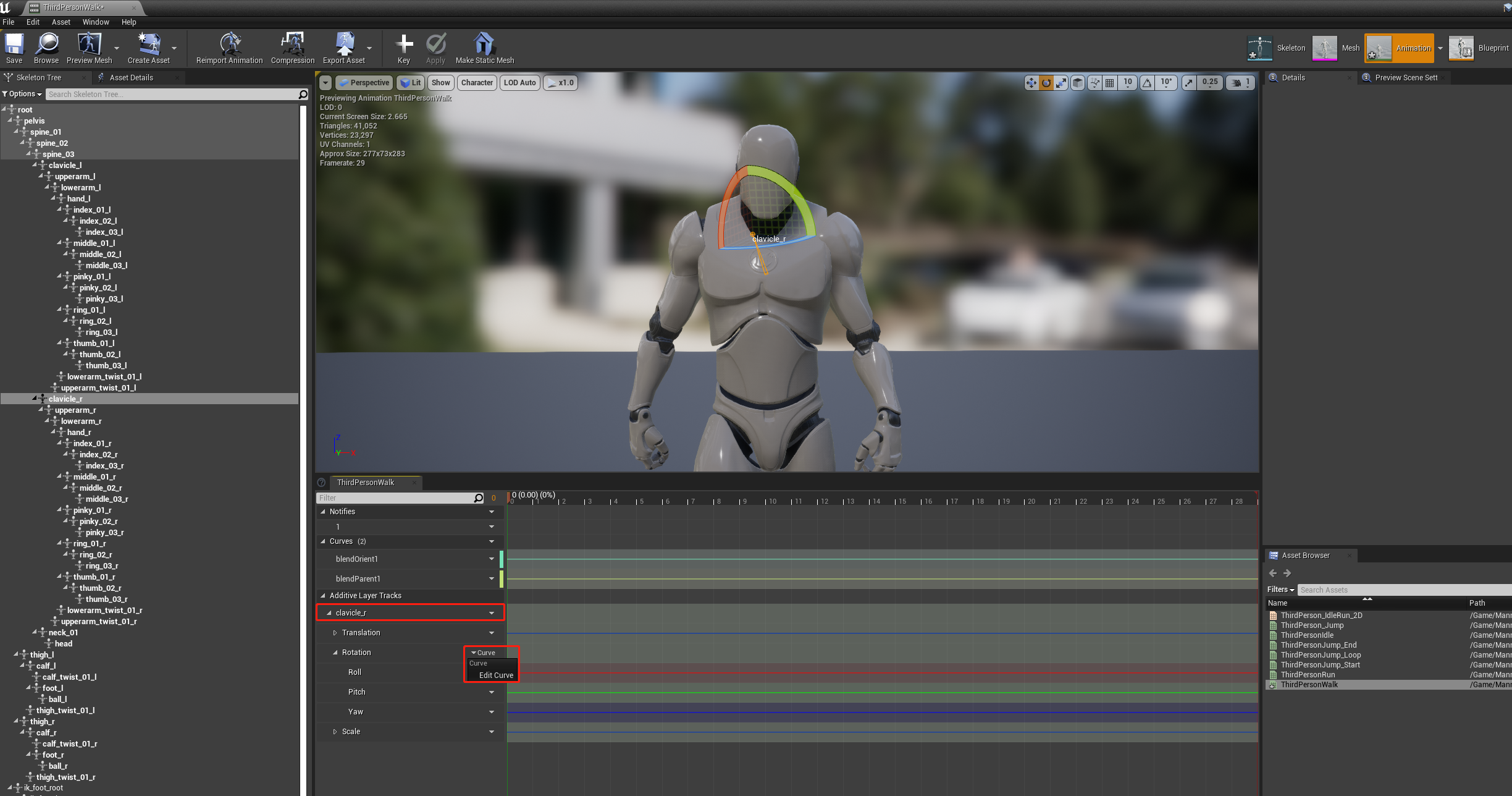Choose Edit Curve from the context menu
1512x796 pixels.
point(496,675)
